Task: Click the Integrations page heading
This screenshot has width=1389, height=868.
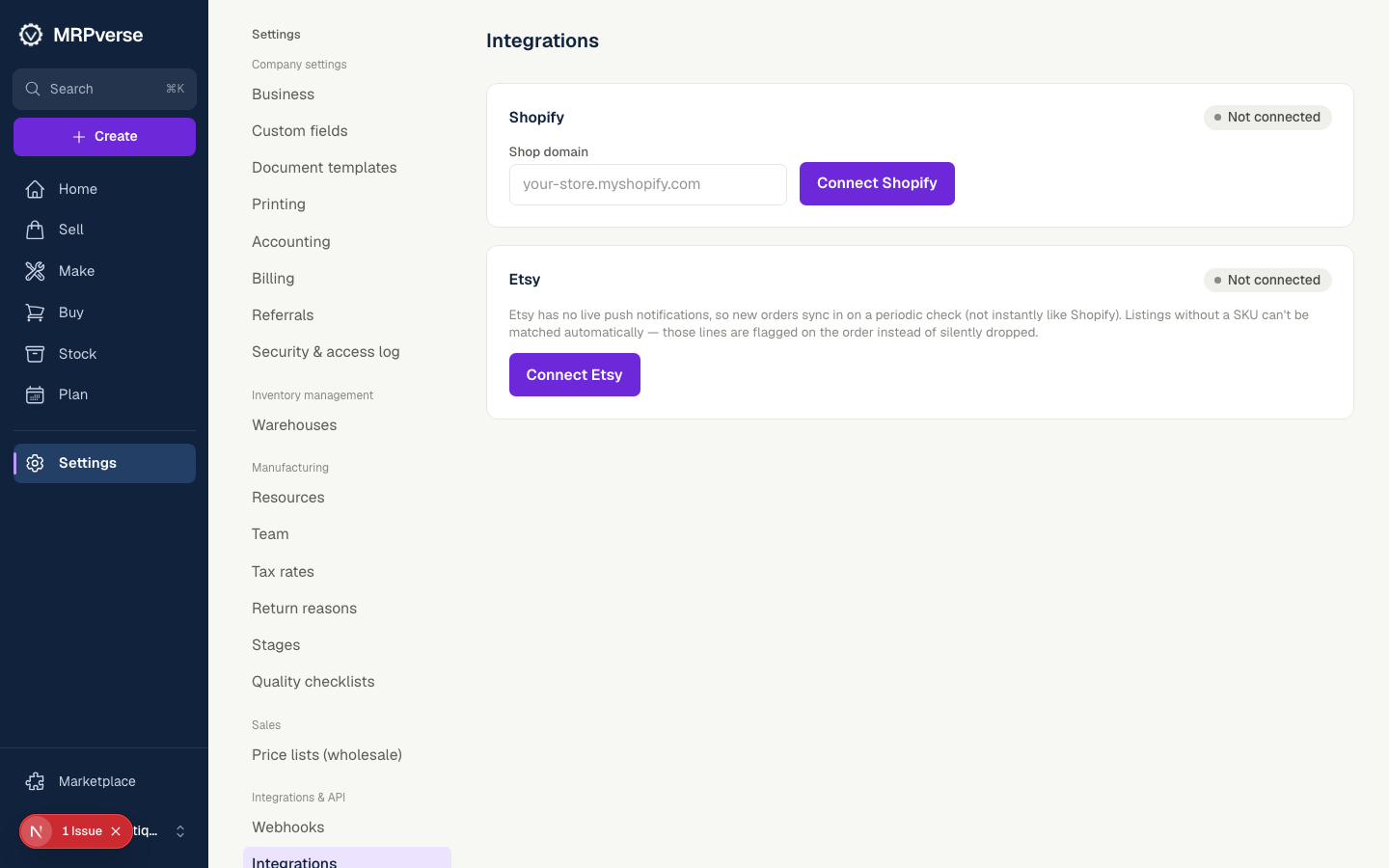Action: (542, 41)
